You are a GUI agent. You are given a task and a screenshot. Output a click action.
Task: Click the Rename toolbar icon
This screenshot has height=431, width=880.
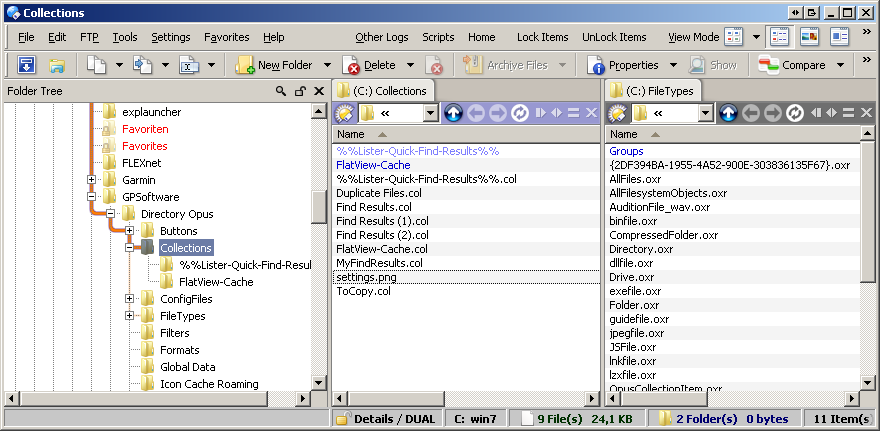click(189, 65)
